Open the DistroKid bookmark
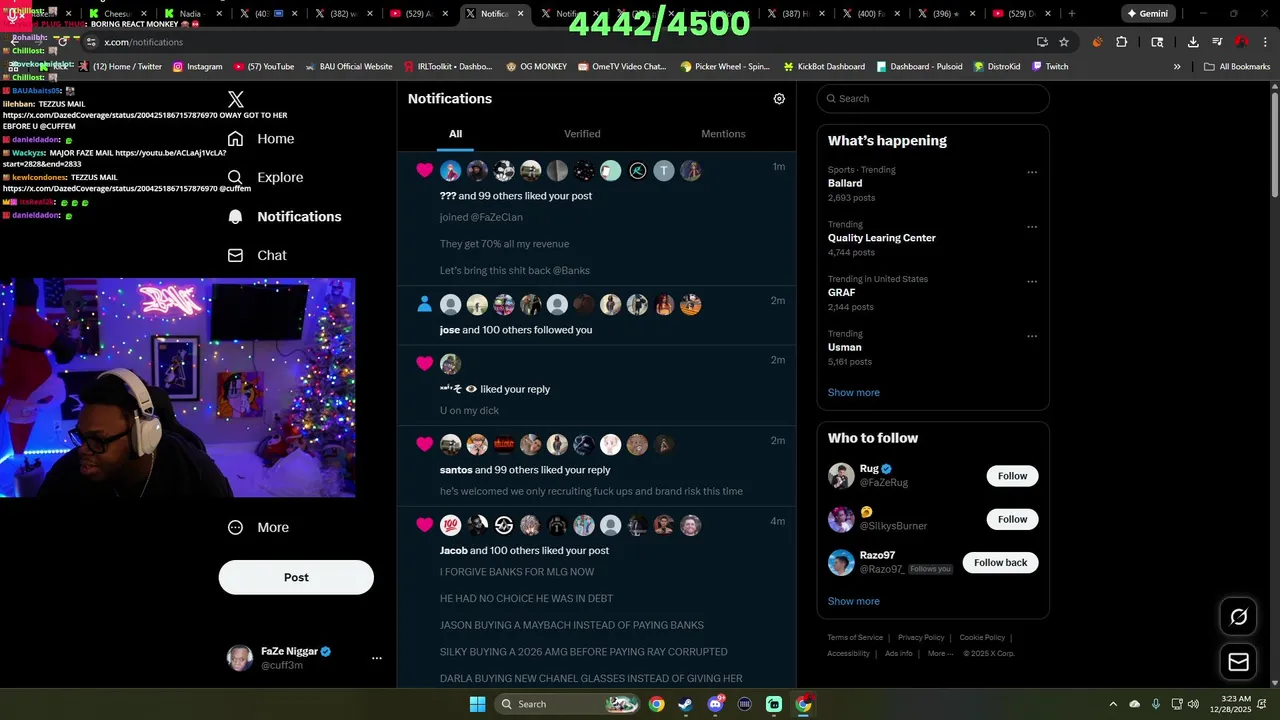 pyautogui.click(x=996, y=66)
